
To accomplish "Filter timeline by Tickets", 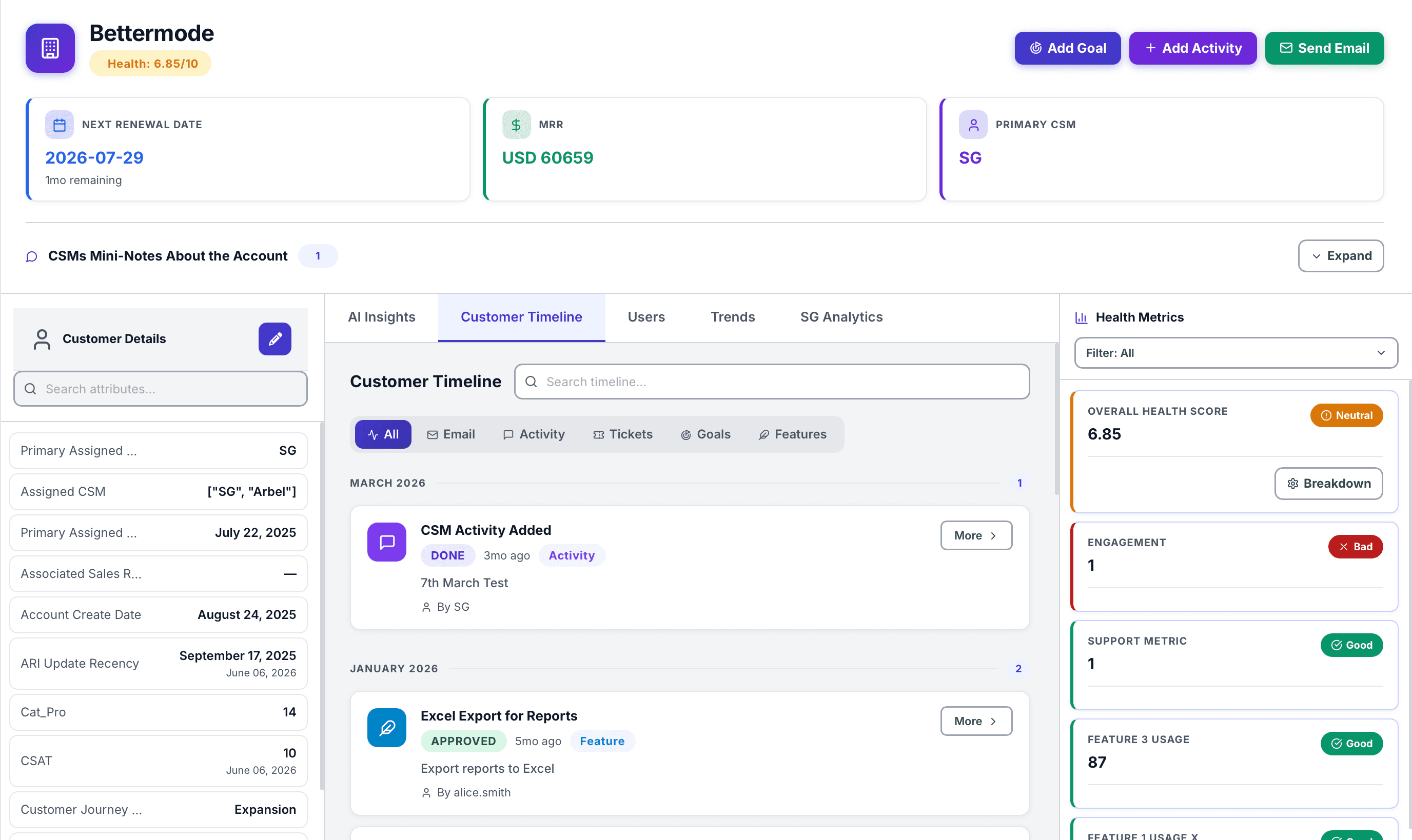I will pos(623,434).
